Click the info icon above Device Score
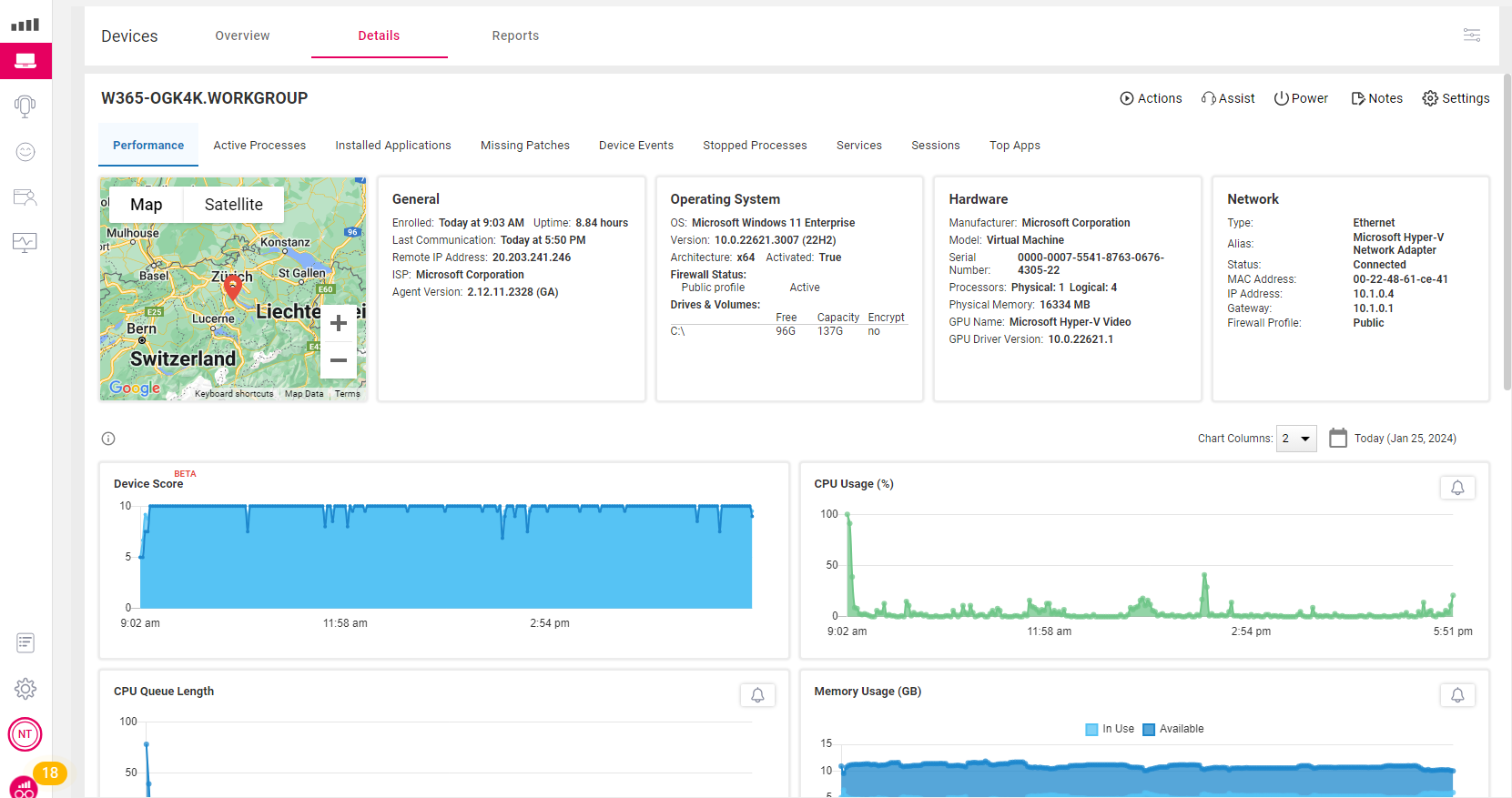This screenshot has height=798, width=1512. click(x=108, y=439)
